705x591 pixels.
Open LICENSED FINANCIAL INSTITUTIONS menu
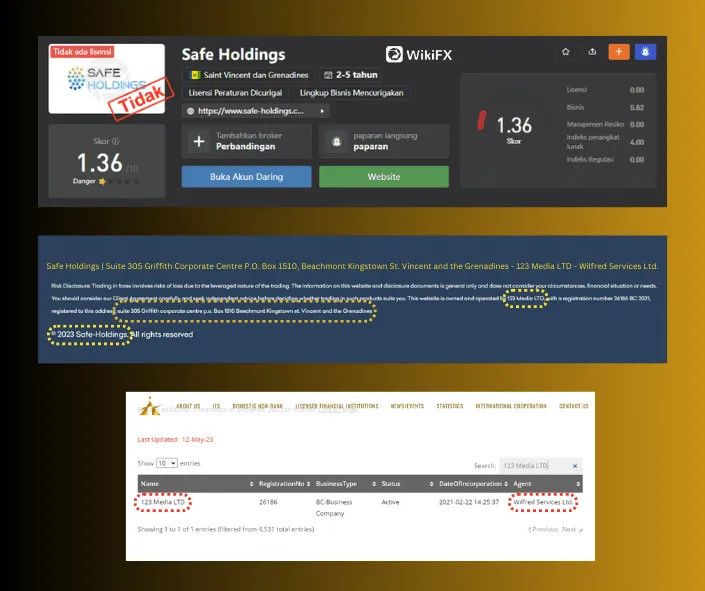(x=337, y=406)
